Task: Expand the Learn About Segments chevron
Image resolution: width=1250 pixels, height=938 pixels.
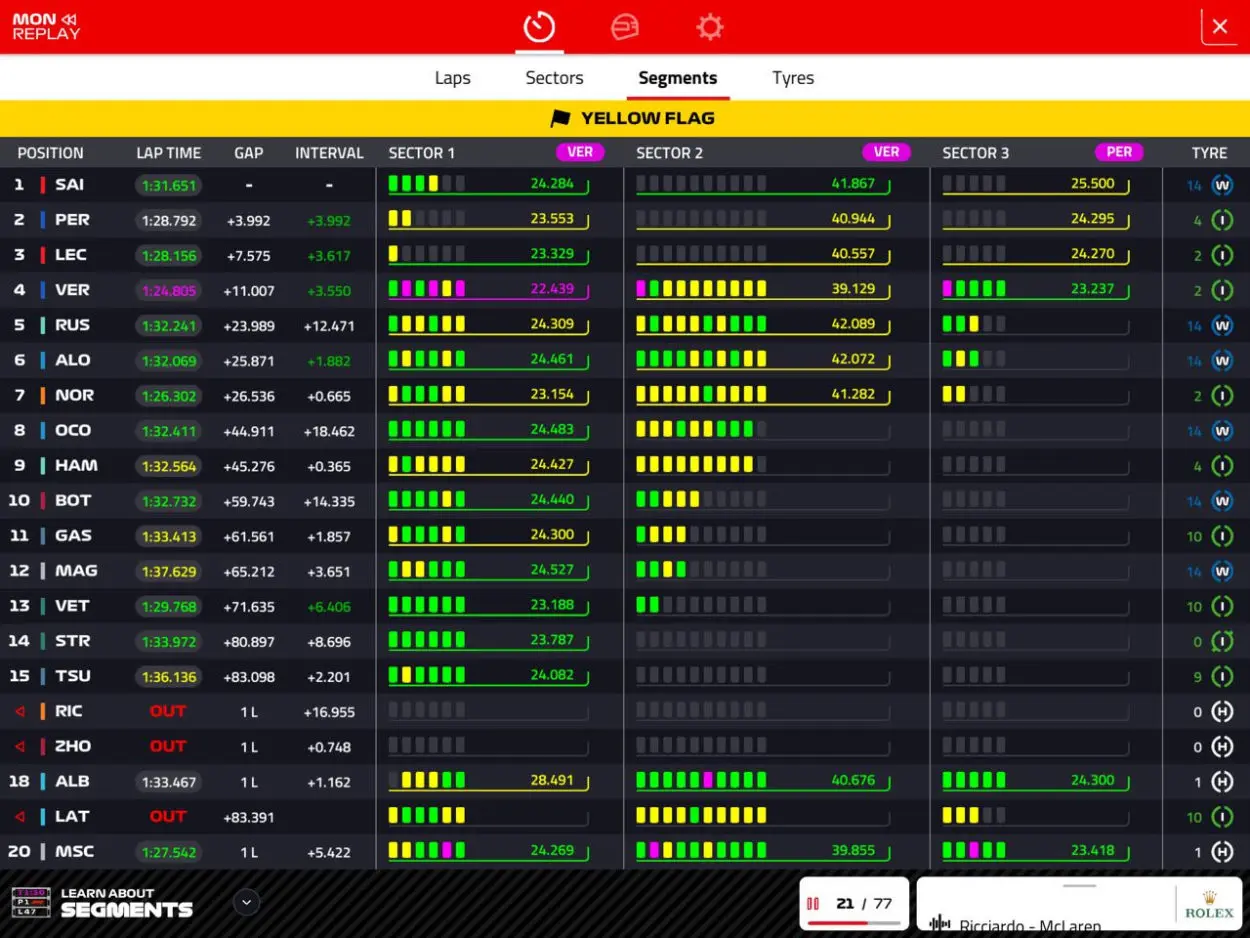Action: pos(246,902)
